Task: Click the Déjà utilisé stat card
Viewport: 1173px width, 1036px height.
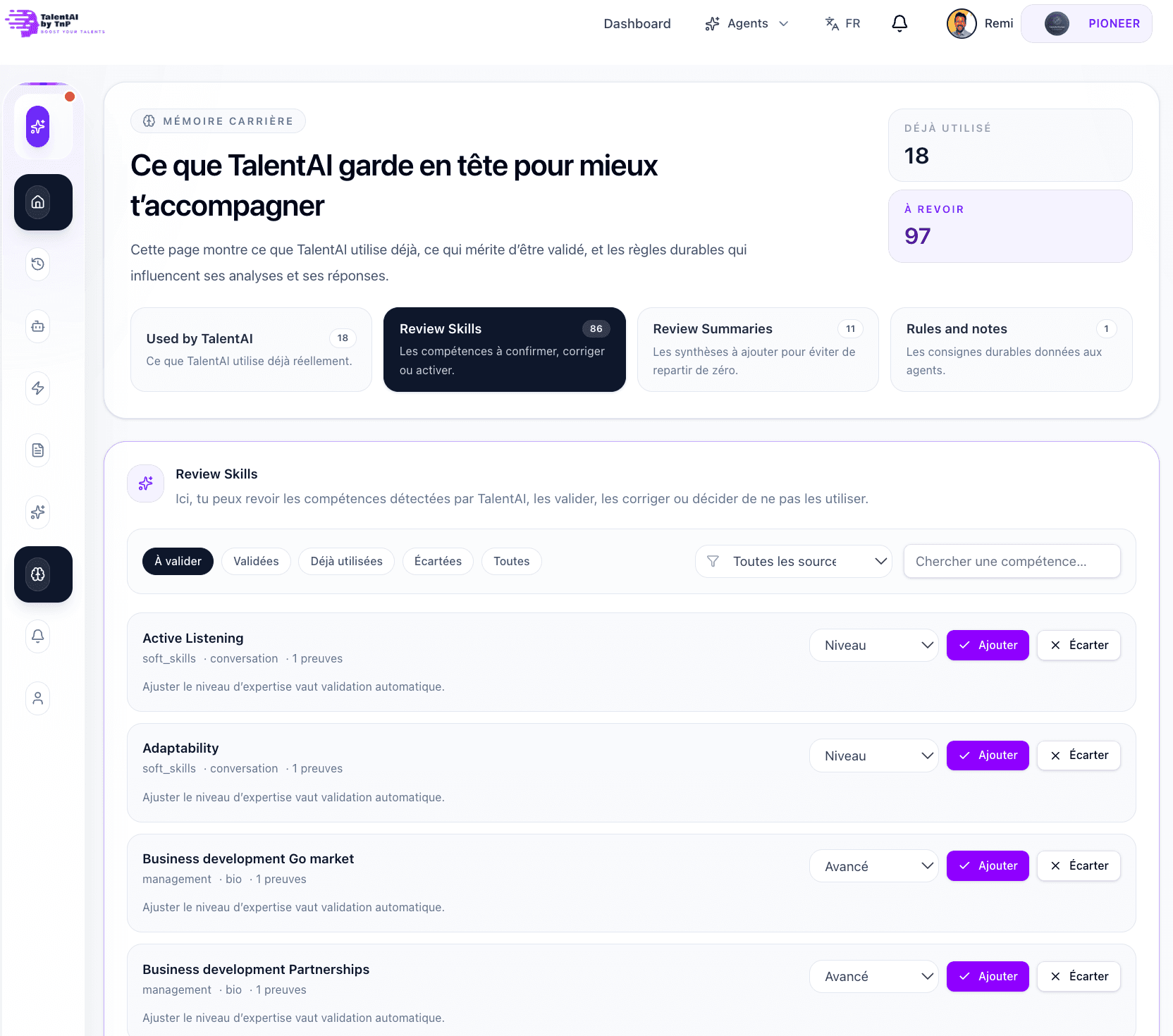Action: click(1010, 145)
